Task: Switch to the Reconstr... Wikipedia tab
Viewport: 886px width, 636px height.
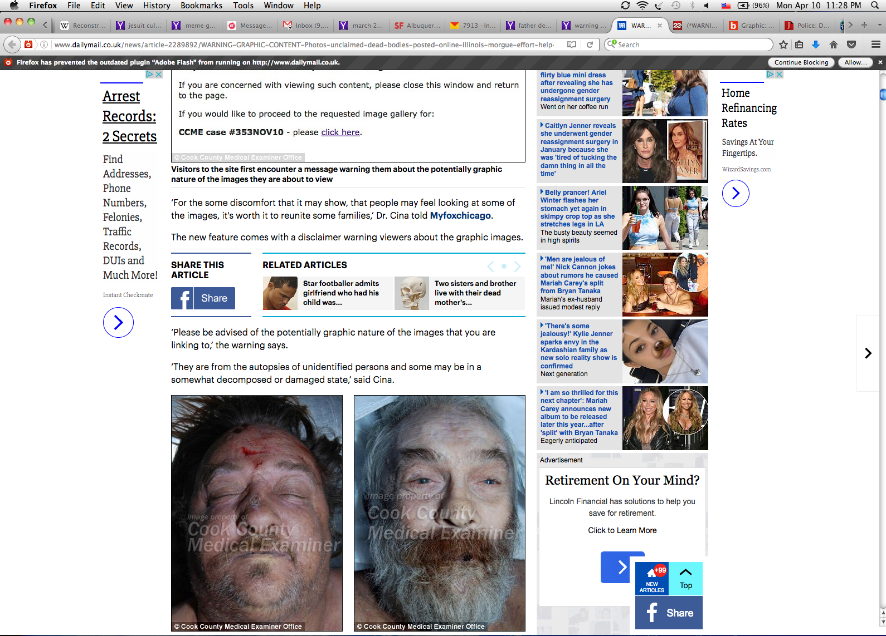Action: pos(82,25)
